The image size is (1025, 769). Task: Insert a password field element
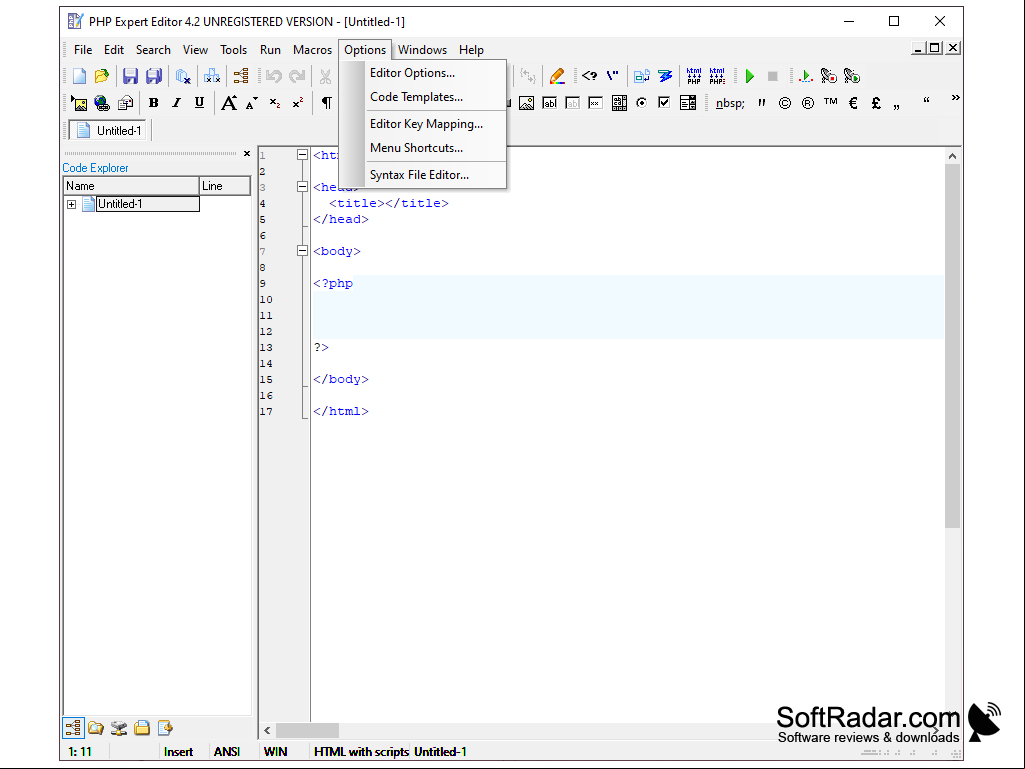tap(596, 103)
